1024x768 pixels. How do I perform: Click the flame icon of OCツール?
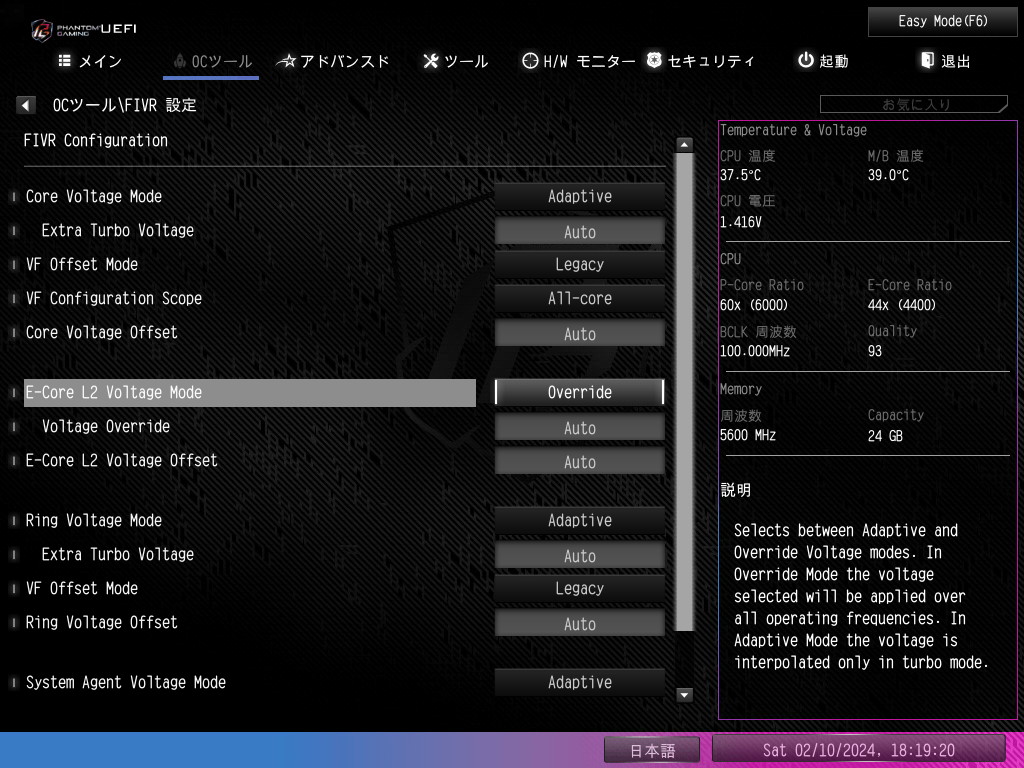179,61
